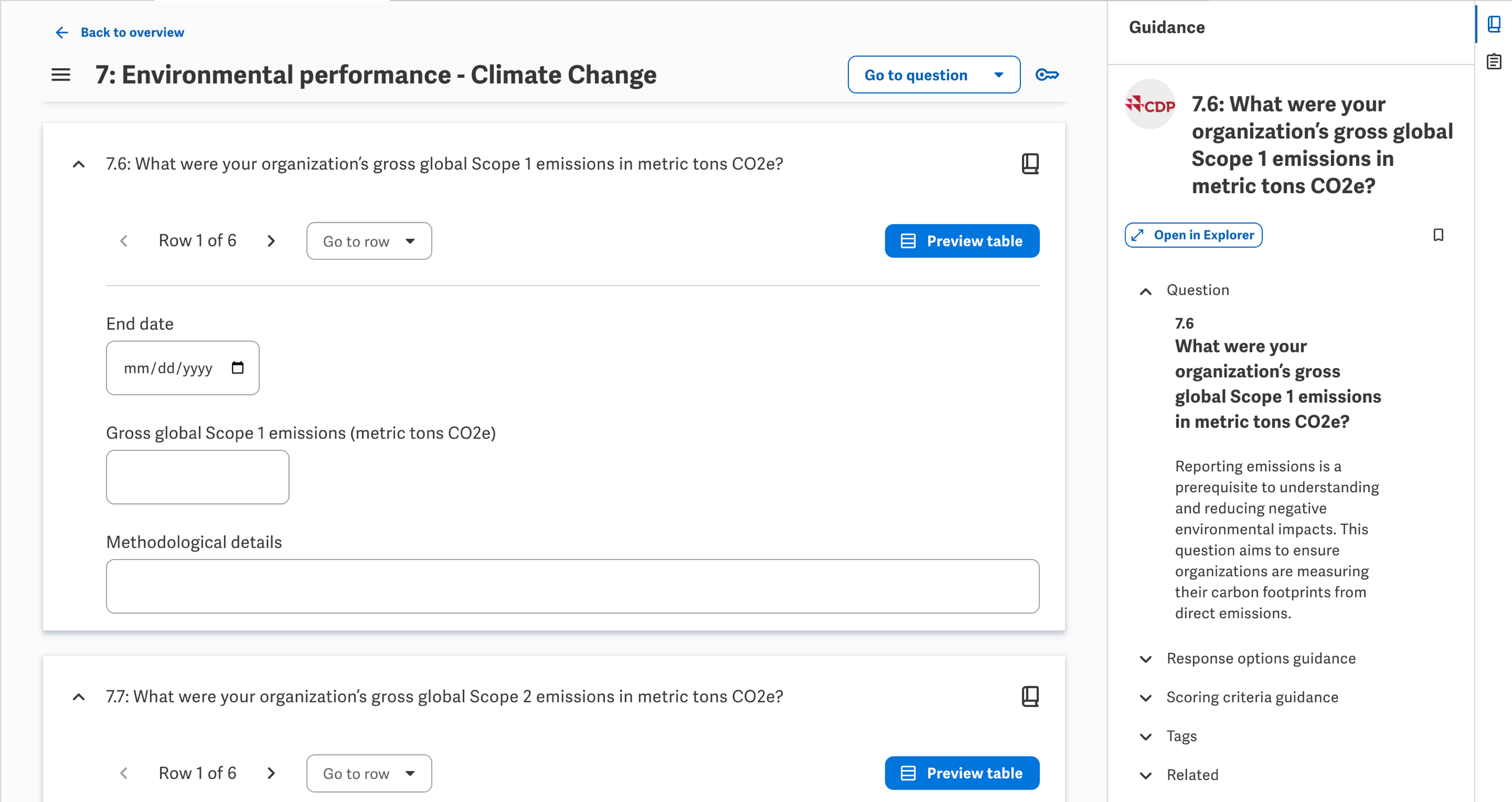Viewport: 1512px width, 802px height.
Task: Go to the next row of question 7.6
Action: (271, 241)
